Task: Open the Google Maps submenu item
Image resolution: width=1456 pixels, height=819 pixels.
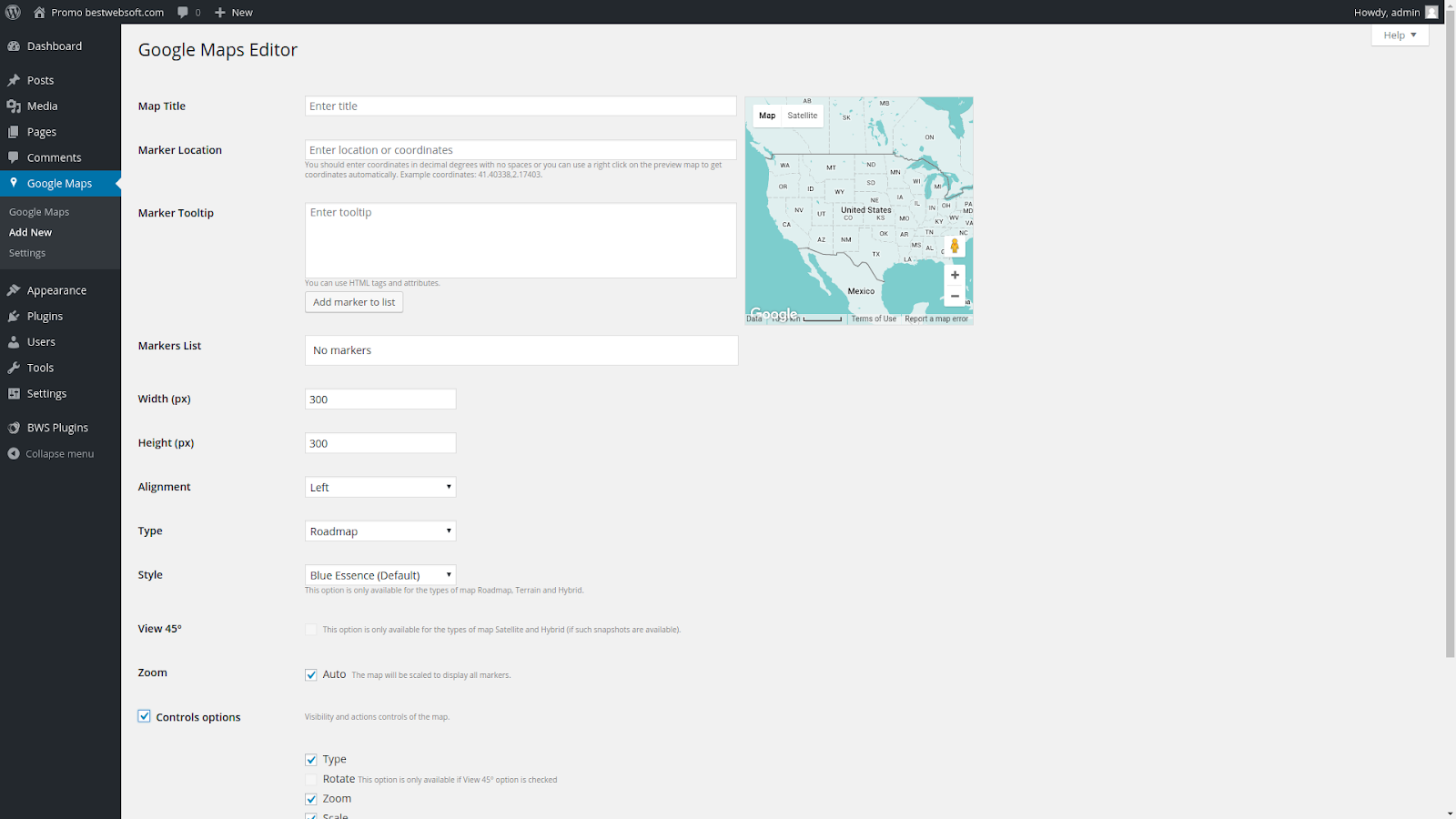Action: [x=39, y=212]
